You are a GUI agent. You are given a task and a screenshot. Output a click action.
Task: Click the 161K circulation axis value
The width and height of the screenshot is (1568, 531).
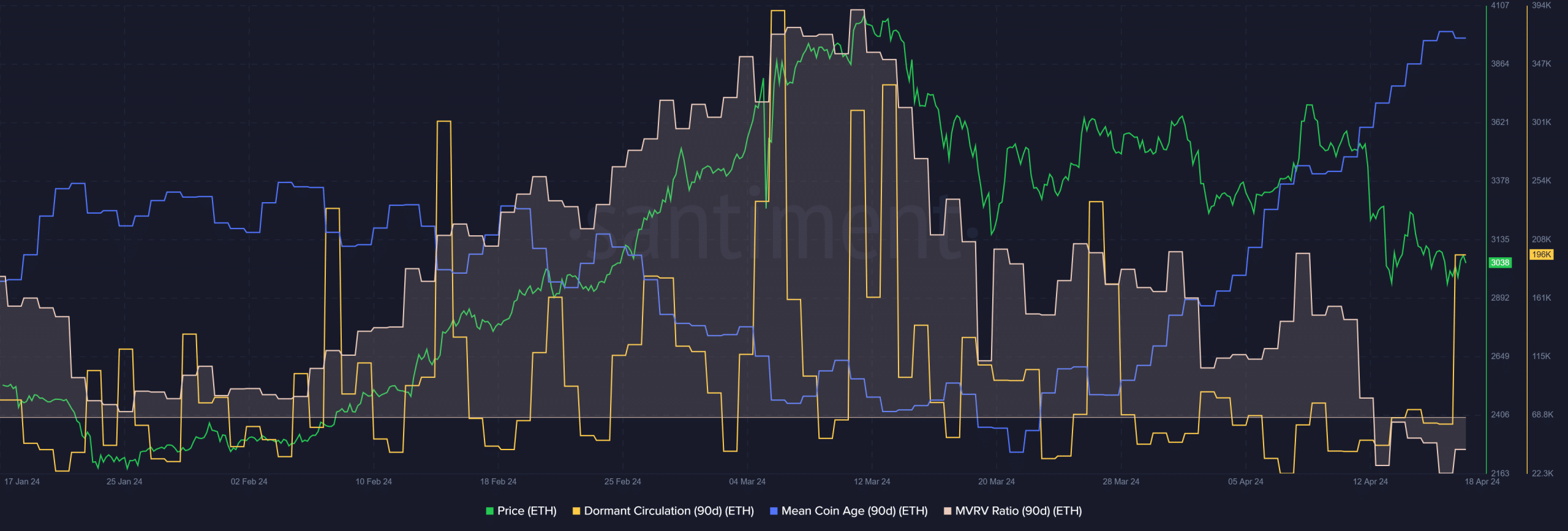(1542, 298)
